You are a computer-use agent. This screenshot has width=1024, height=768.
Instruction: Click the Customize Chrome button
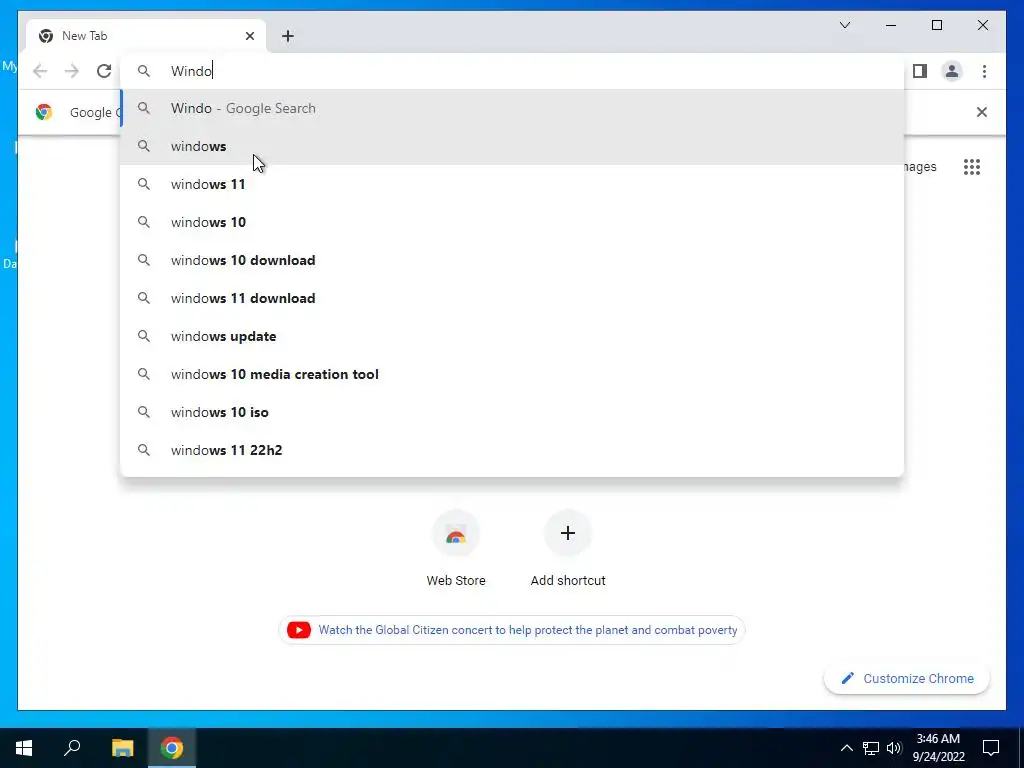point(907,679)
